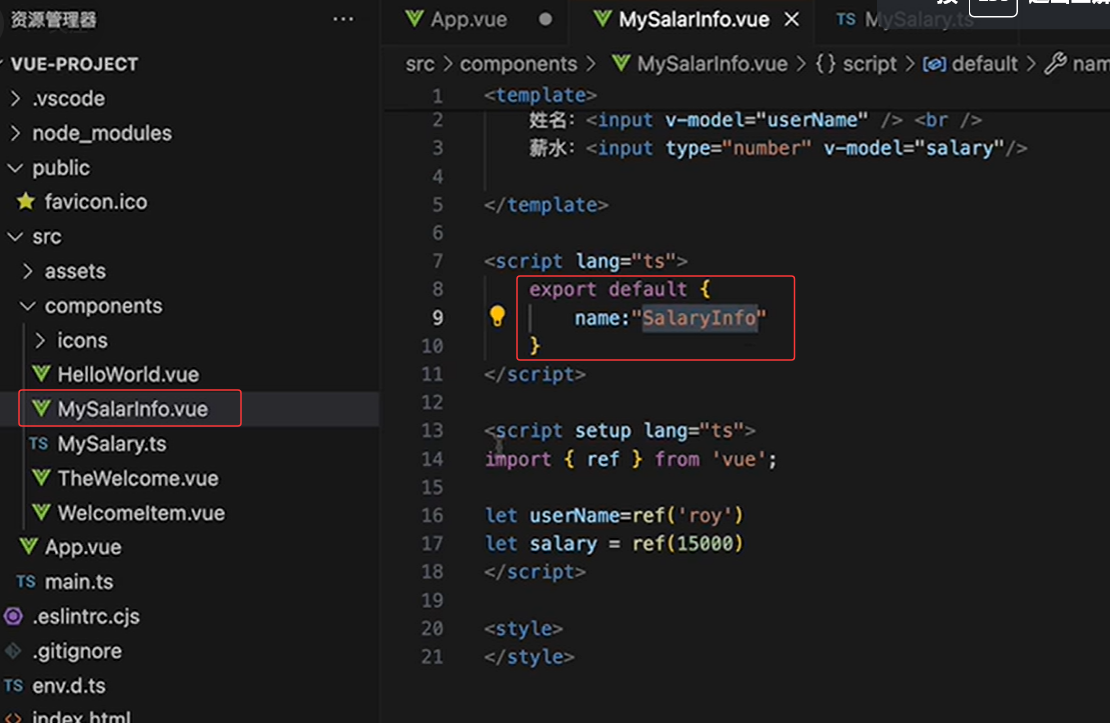Viewport: 1110px width, 723px height.
Task: Click the lightbulb code action icon
Action: (498, 316)
